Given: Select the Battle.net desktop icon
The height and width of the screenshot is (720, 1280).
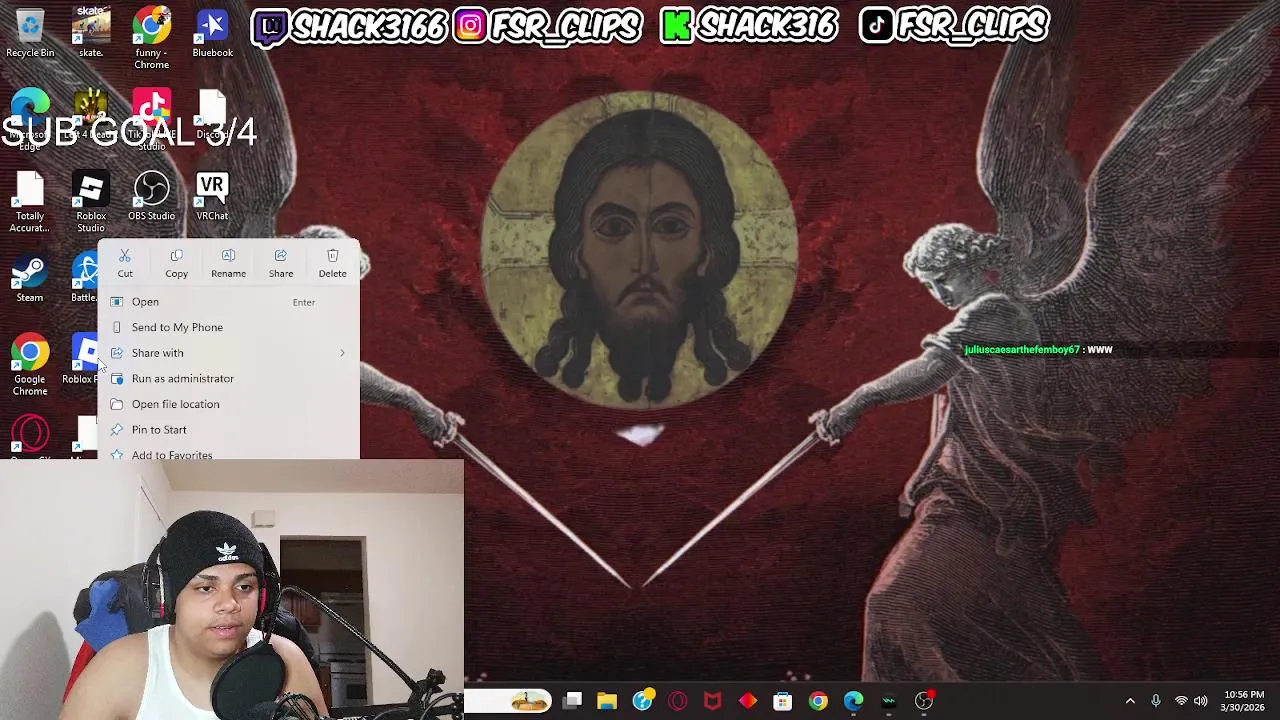Looking at the screenshot, I should point(84,278).
